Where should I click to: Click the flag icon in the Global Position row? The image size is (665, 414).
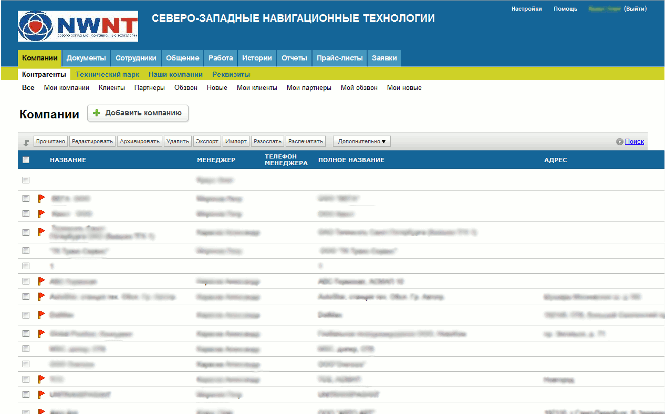(41, 332)
